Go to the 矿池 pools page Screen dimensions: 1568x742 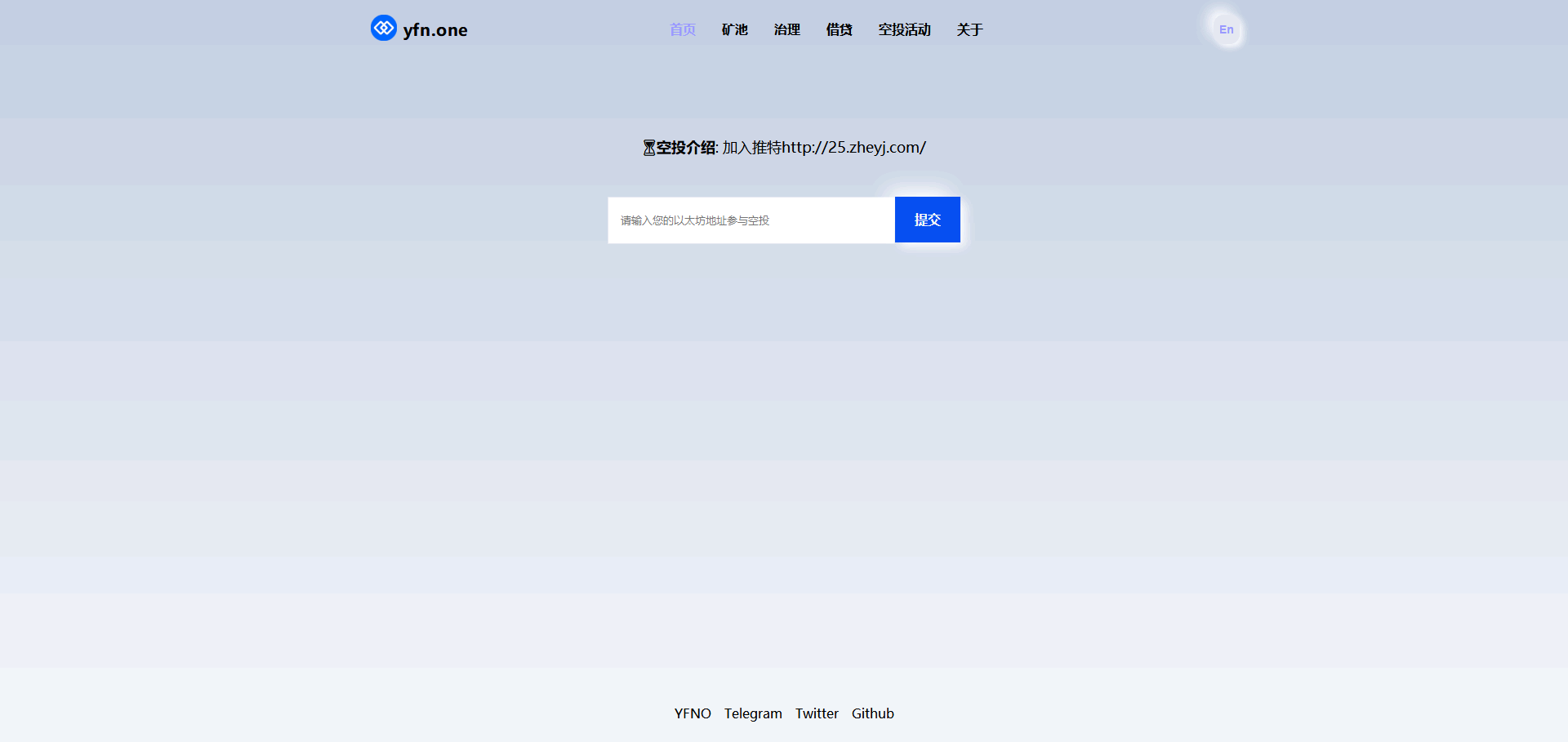point(734,30)
